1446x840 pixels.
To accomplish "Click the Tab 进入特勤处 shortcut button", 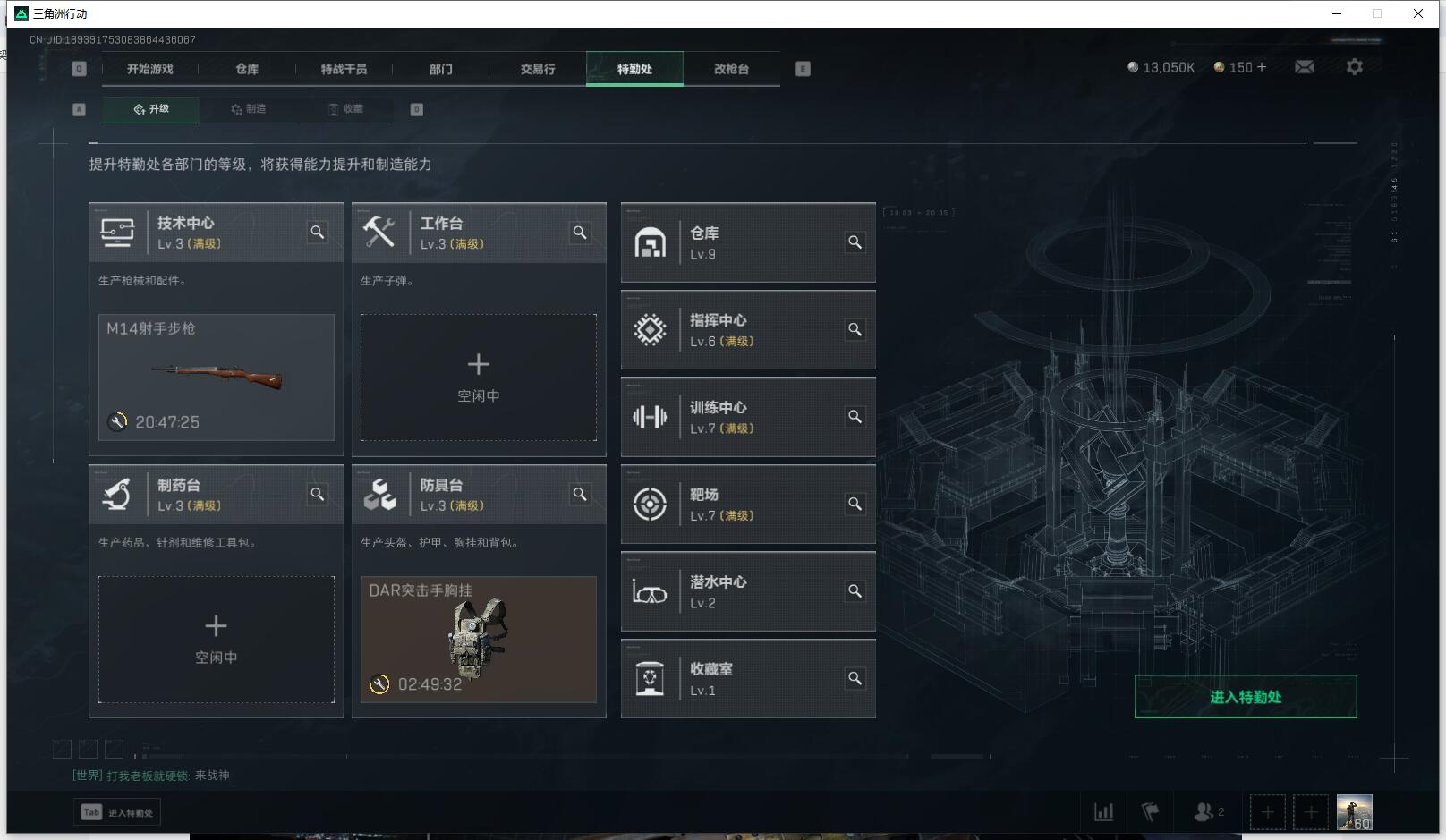I will click(117, 812).
